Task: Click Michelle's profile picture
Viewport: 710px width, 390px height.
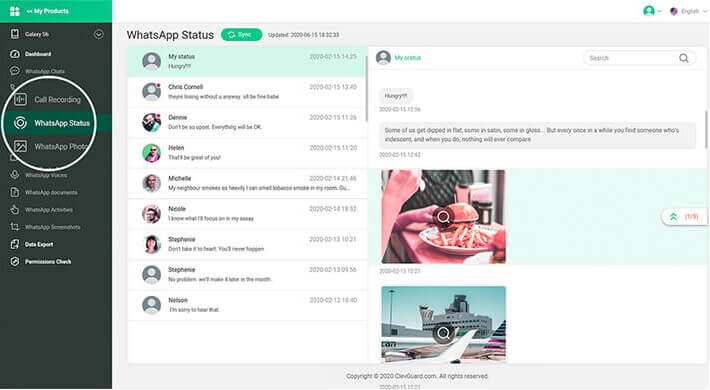Action: point(151,183)
